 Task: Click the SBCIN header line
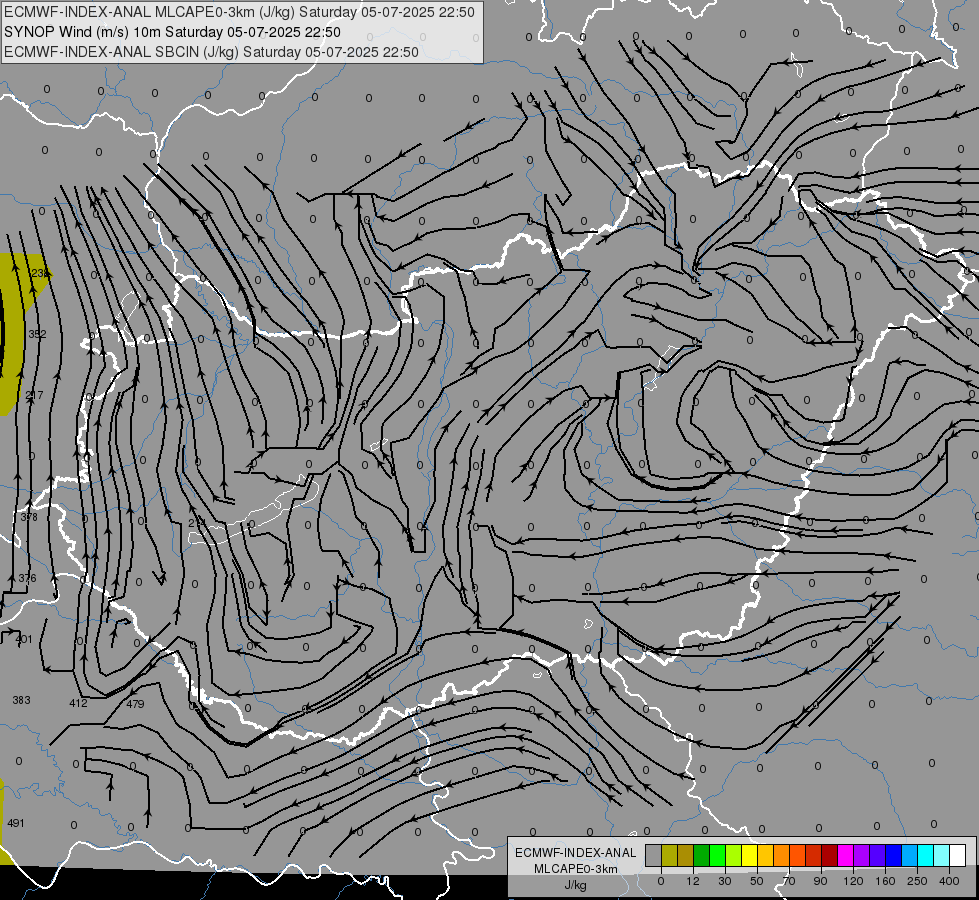click(x=211, y=52)
